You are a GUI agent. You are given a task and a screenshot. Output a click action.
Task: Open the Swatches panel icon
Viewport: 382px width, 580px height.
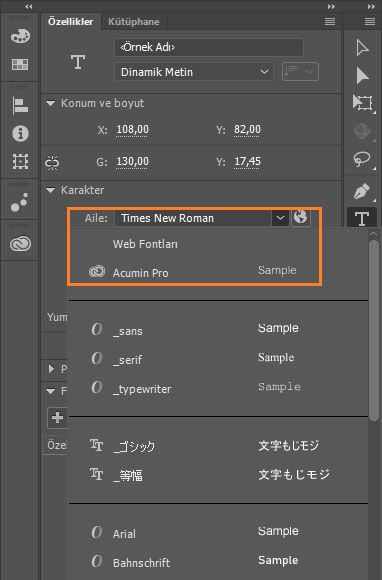[20, 64]
